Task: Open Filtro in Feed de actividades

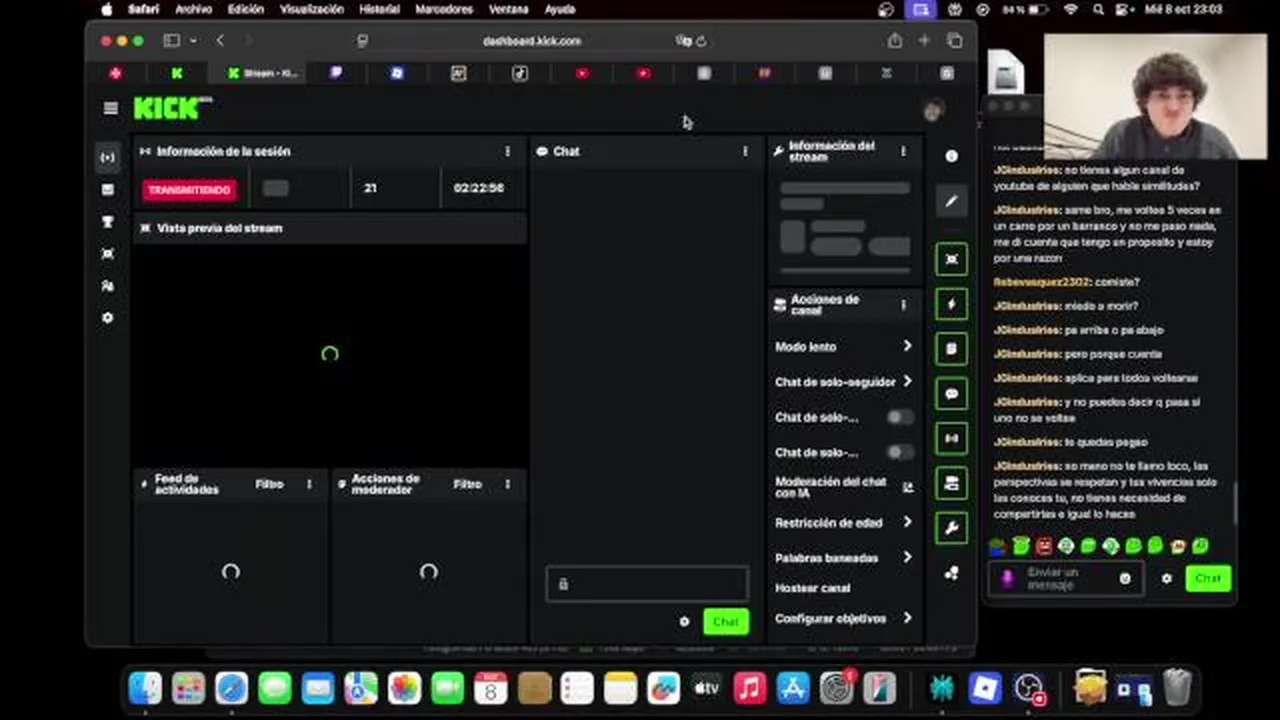Action: tap(269, 484)
